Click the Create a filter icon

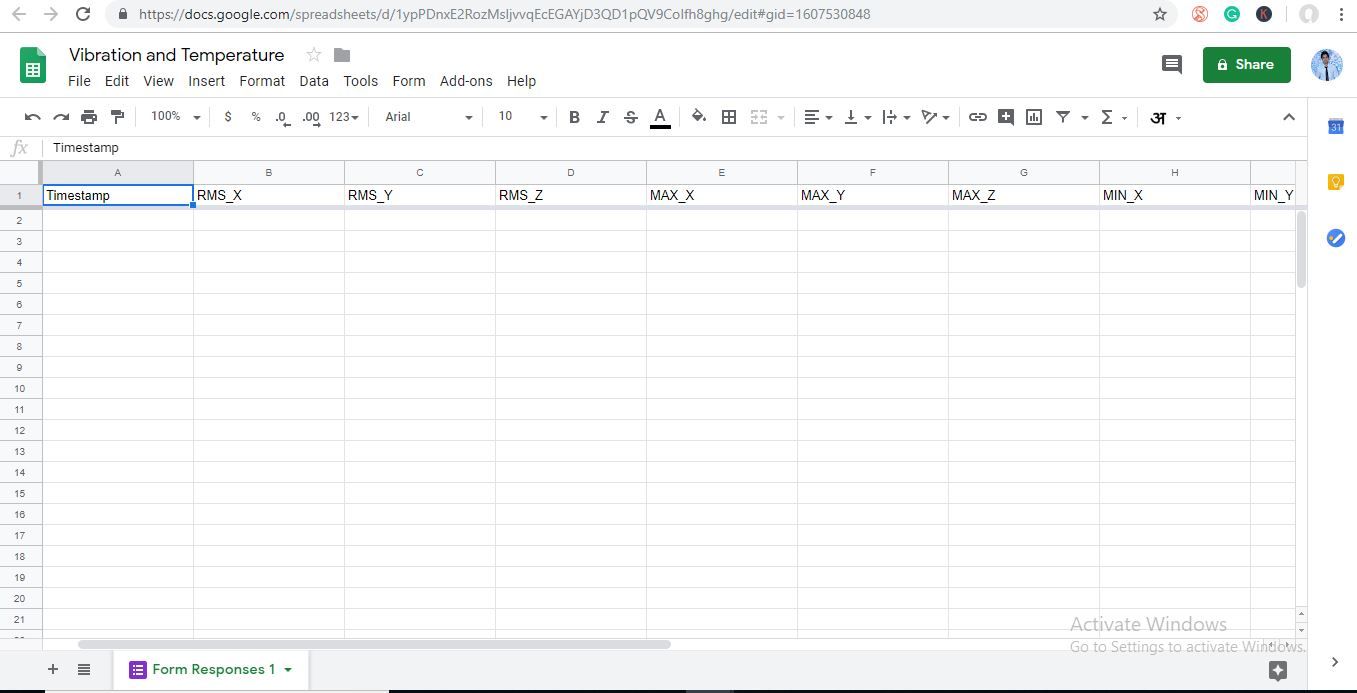coord(1063,117)
